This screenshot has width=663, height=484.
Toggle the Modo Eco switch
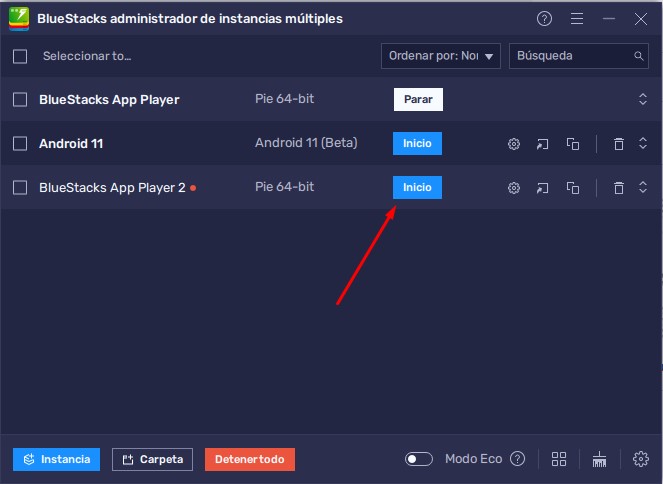pyautogui.click(x=419, y=459)
